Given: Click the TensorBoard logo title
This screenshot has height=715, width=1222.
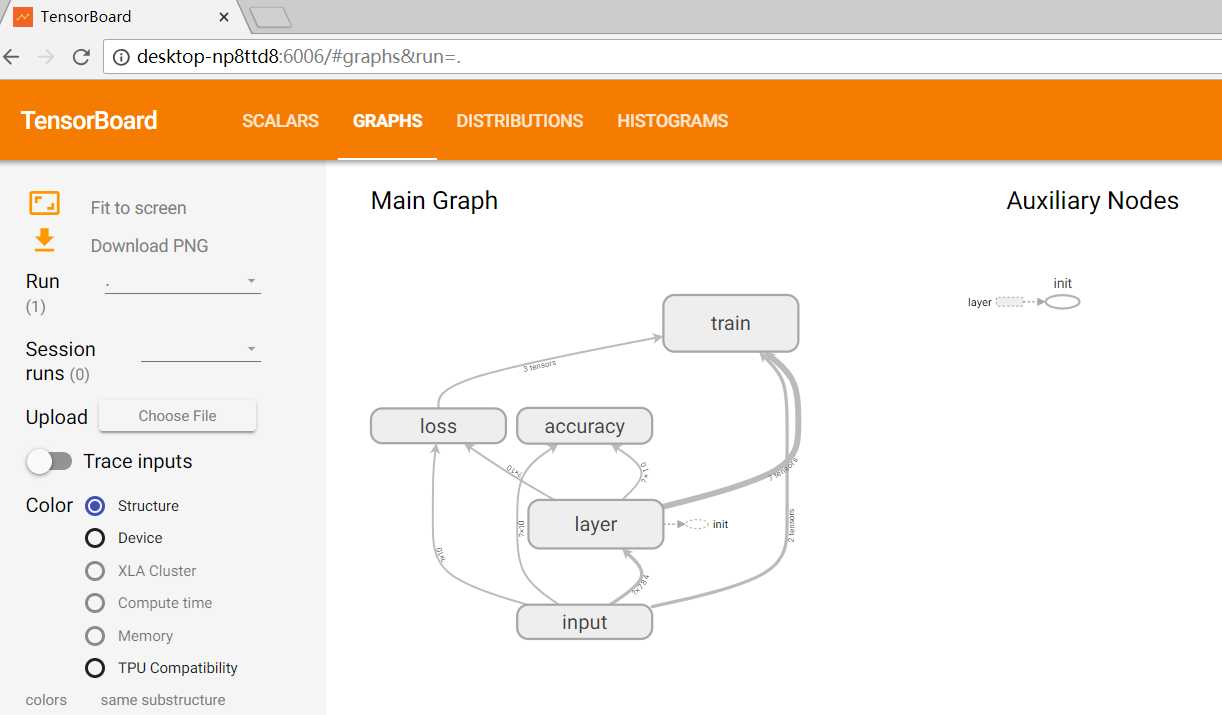Looking at the screenshot, I should 89,121.
